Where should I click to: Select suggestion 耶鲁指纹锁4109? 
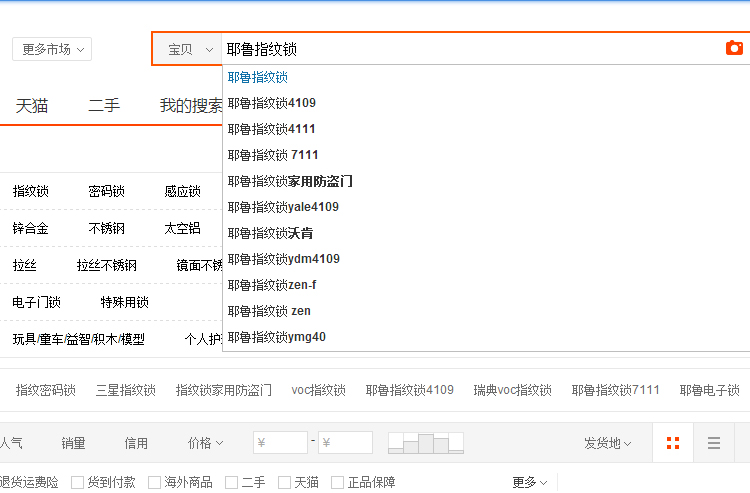tap(486, 103)
